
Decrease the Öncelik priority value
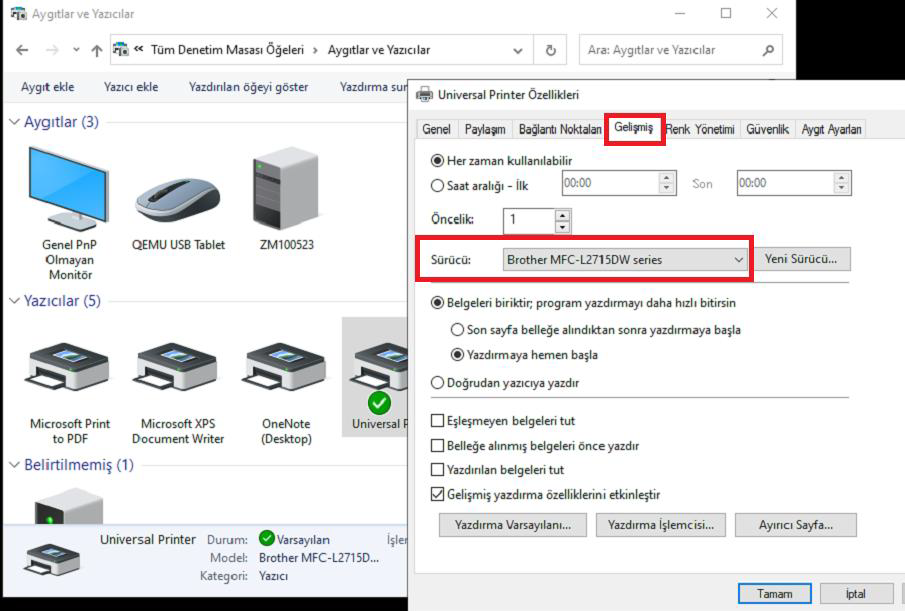562,227
